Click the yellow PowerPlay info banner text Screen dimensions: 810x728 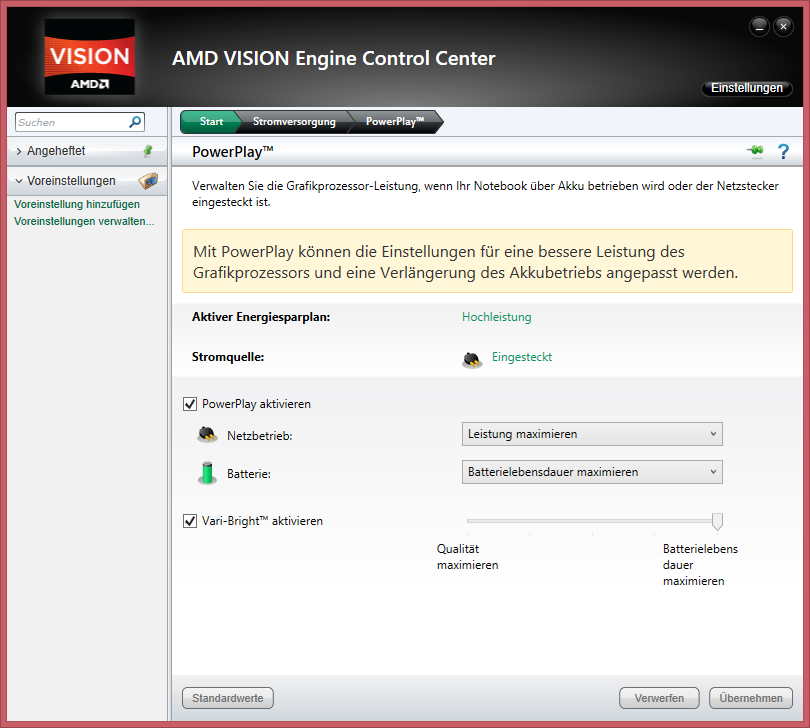click(x=465, y=262)
